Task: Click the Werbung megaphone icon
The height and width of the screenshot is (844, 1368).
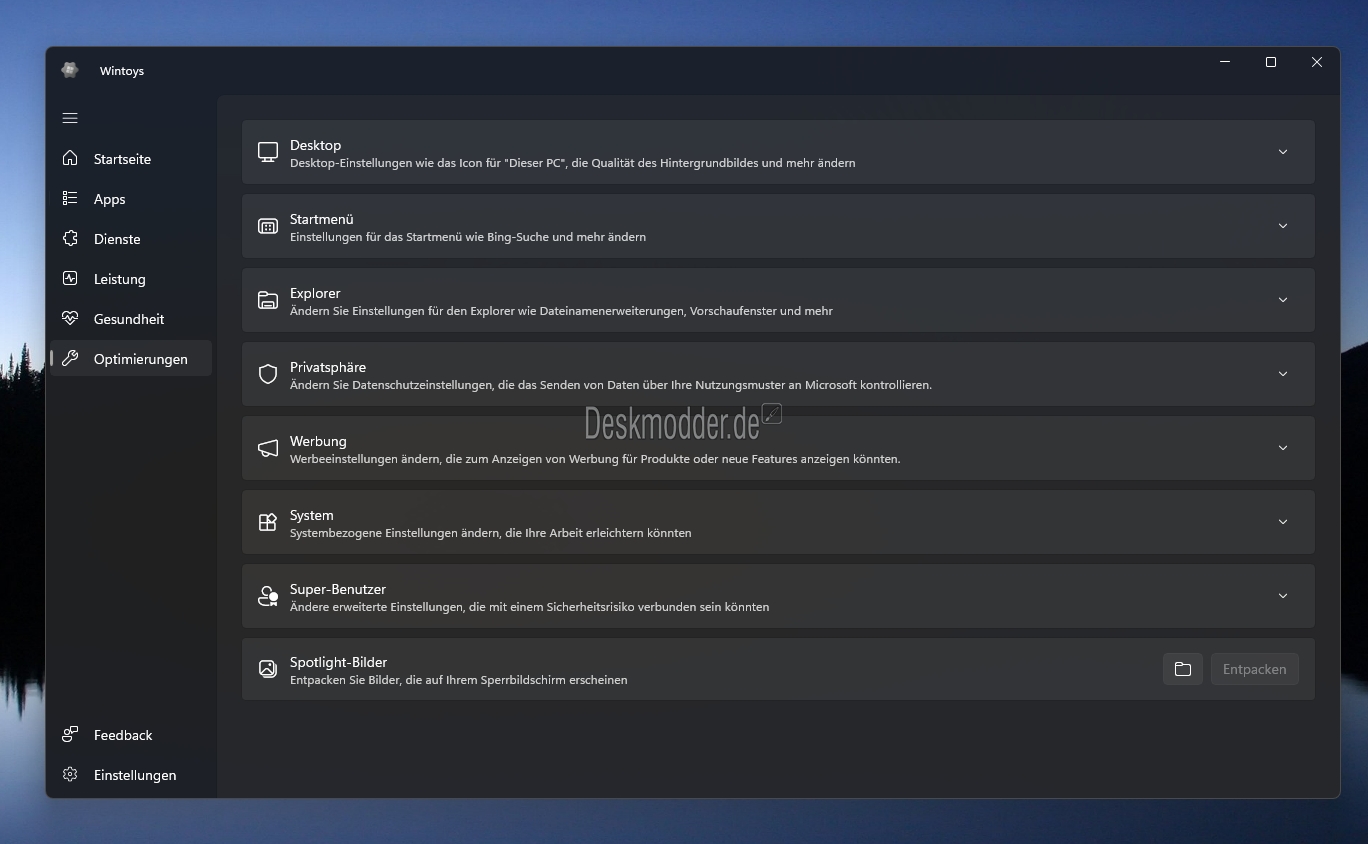Action: 268,448
